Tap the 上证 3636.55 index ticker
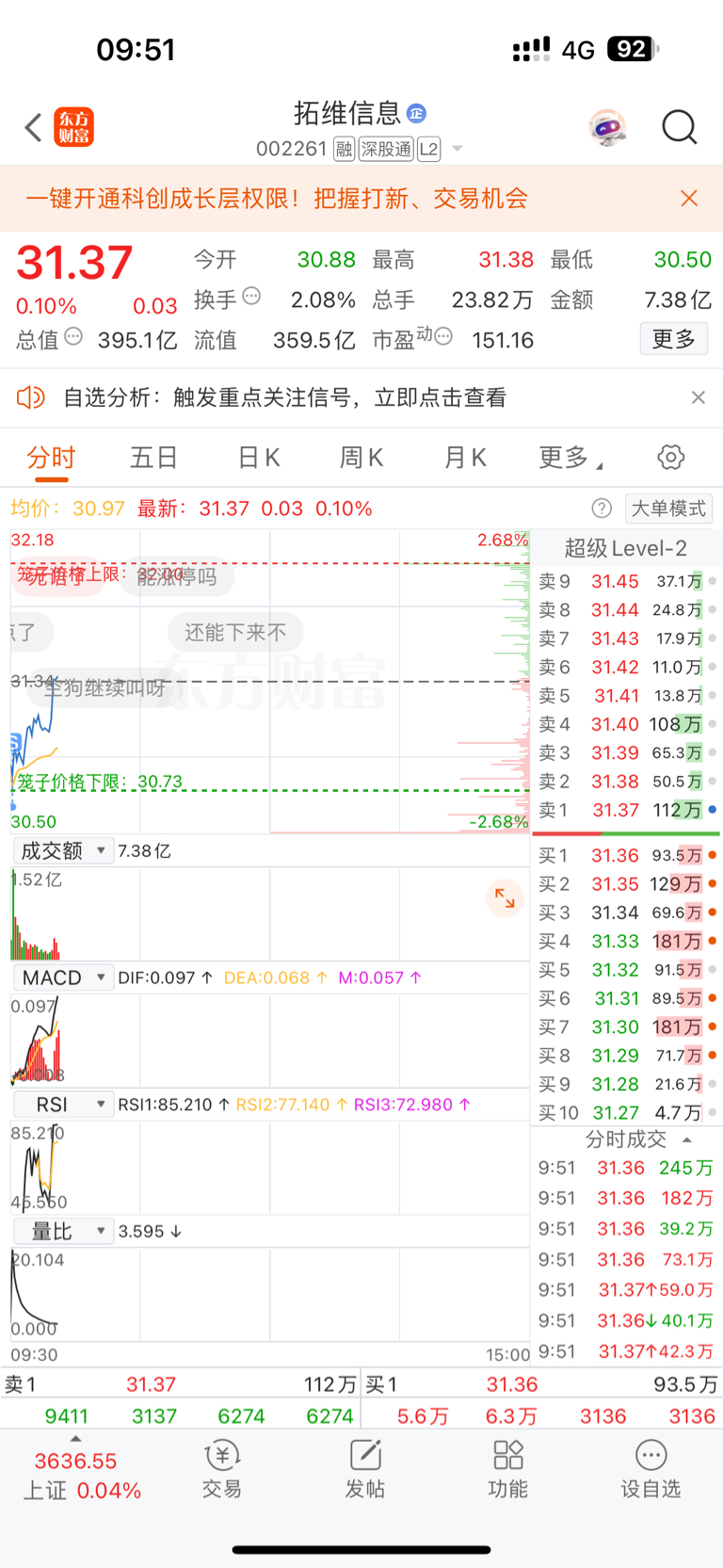Image resolution: width=723 pixels, height=1568 pixels. click(x=82, y=1476)
